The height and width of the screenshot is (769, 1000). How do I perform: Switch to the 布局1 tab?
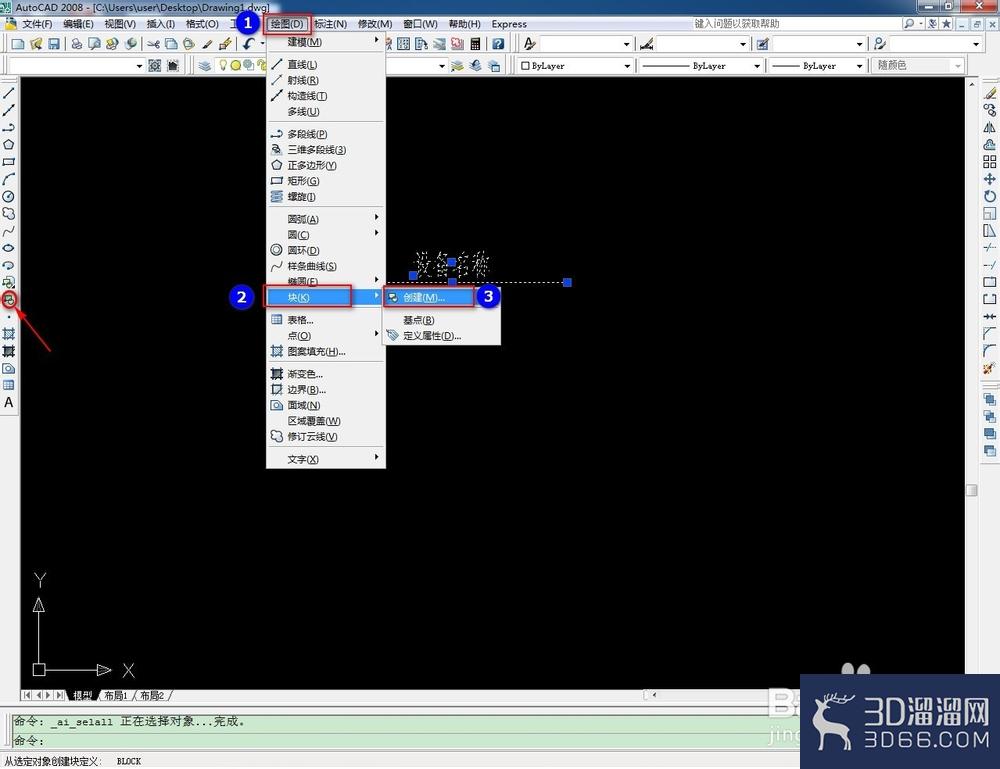(x=115, y=695)
